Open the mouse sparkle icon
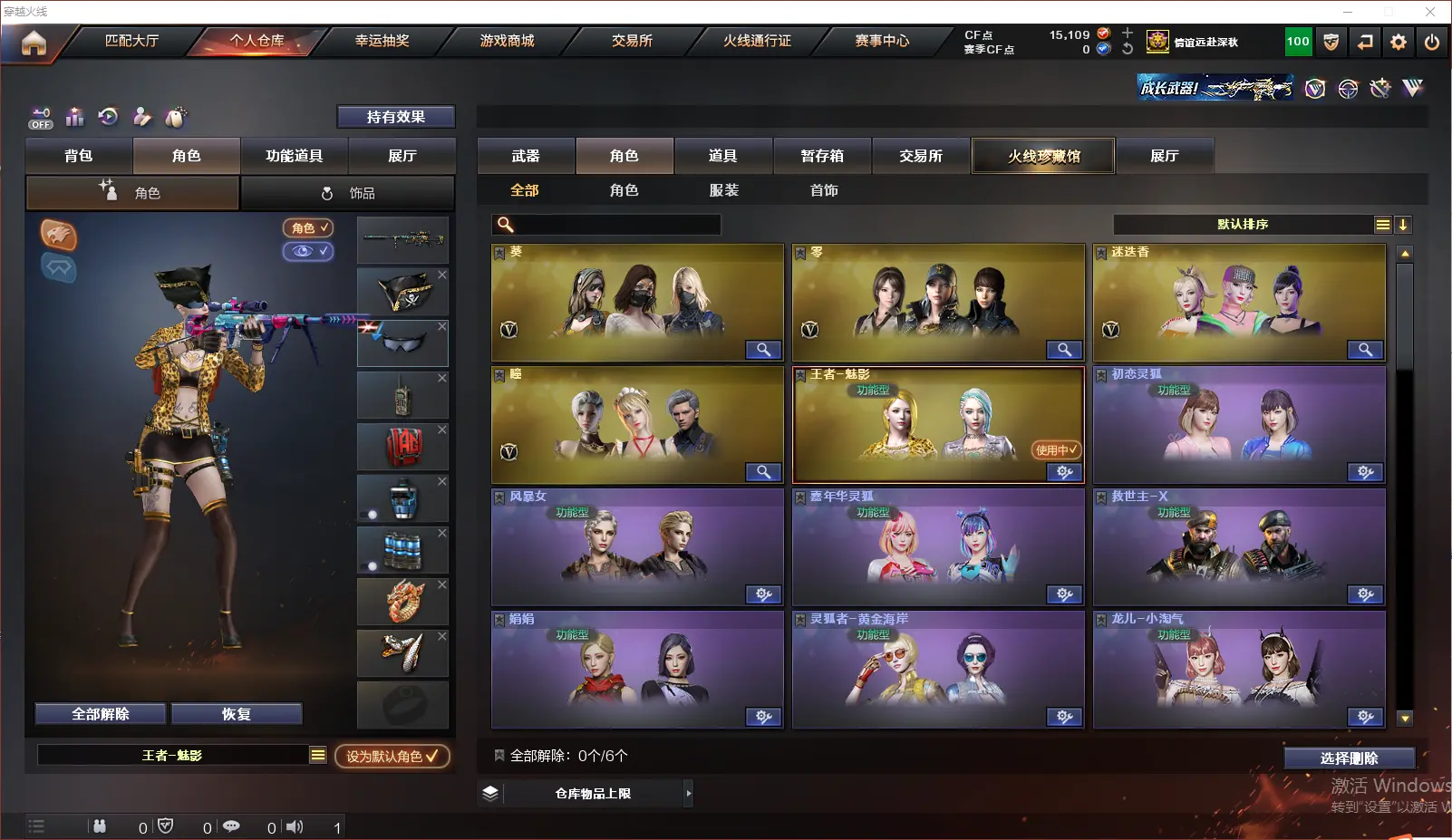This screenshot has width=1452, height=840. [176, 117]
